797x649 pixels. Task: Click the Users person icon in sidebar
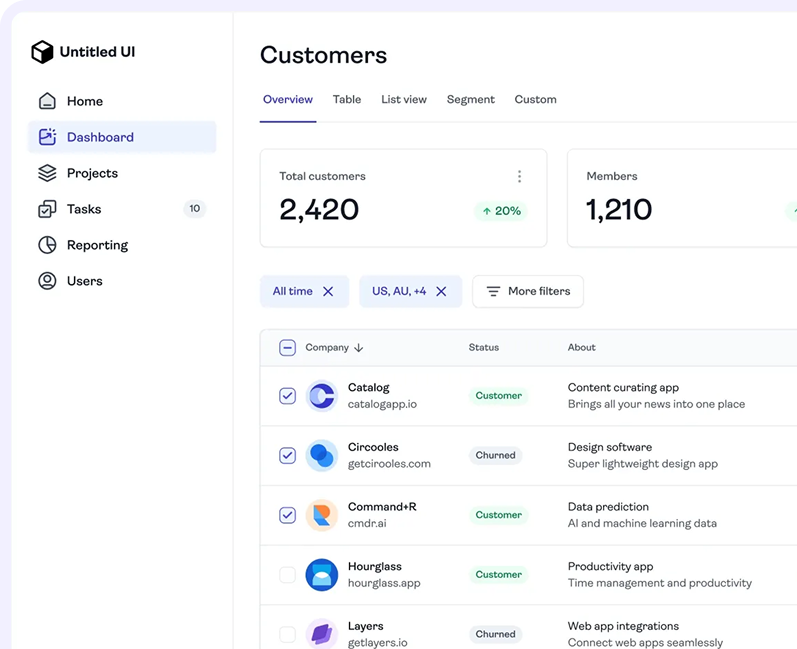[x=47, y=281]
